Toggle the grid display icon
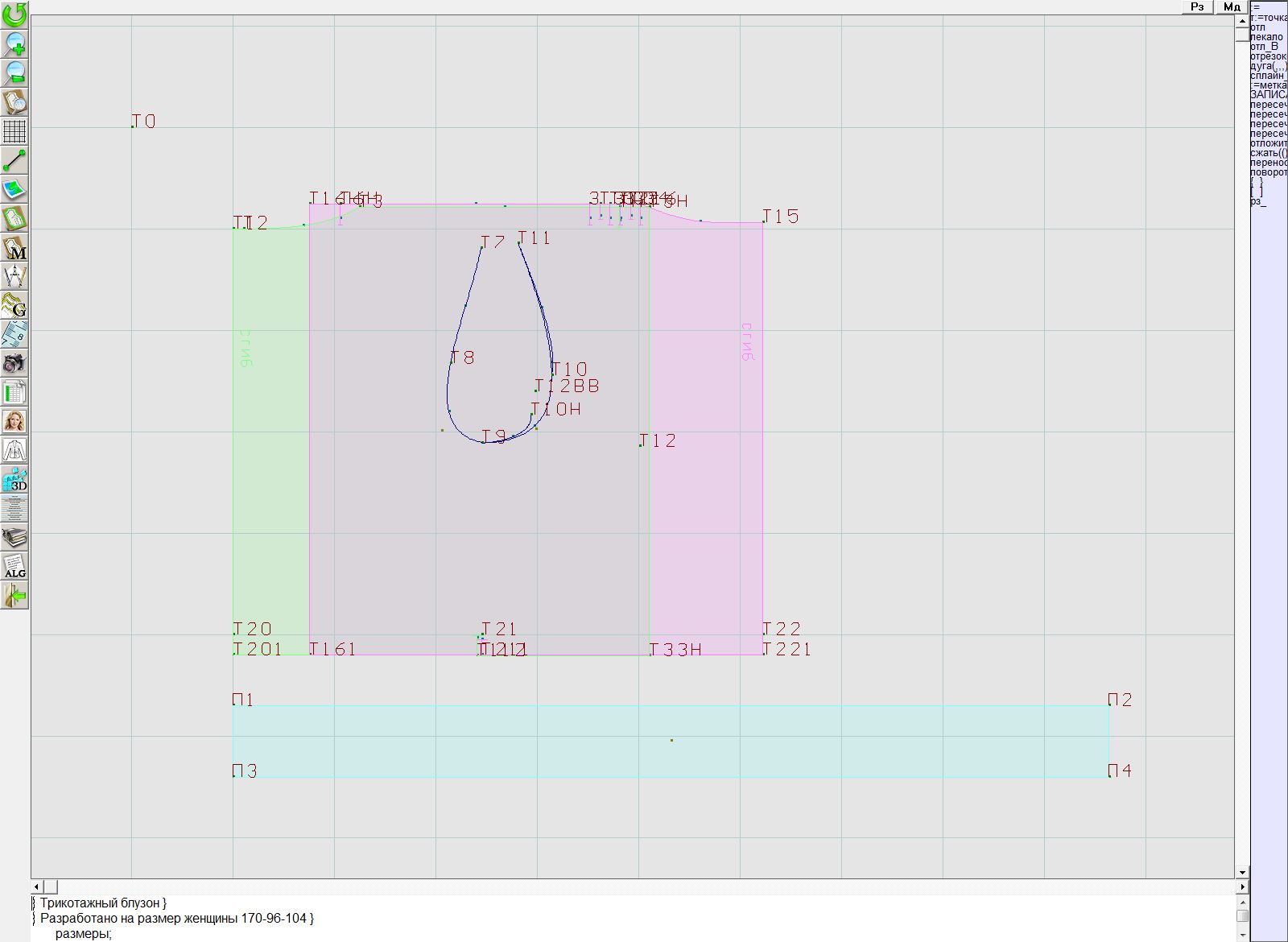Viewport: 1288px width, 942px height. 14,131
